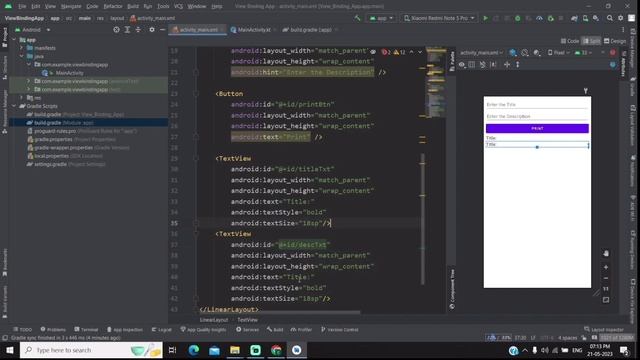
Task: Toggle design view options eye icon
Action: point(462,64)
